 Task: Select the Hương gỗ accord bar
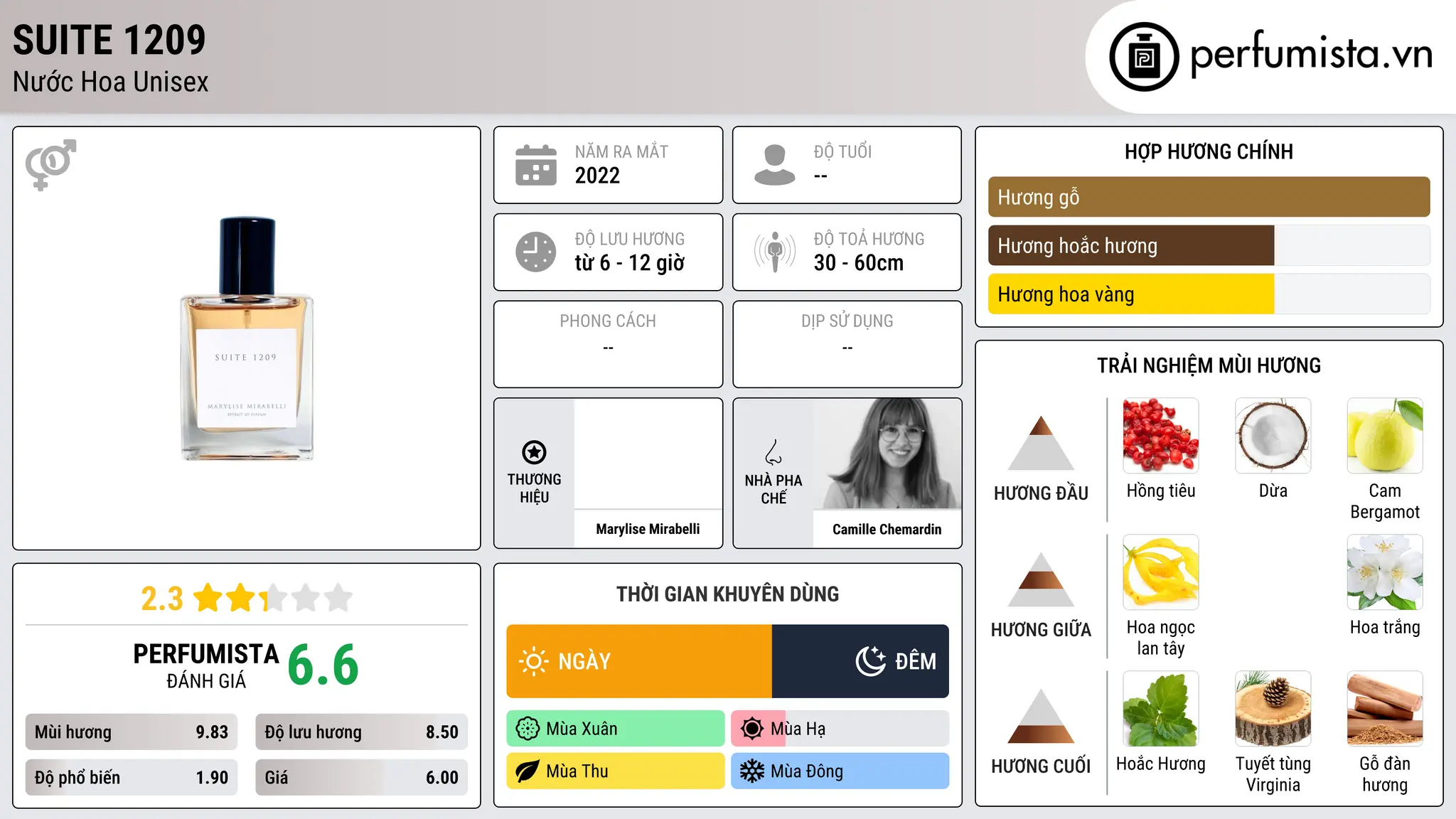click(1209, 197)
